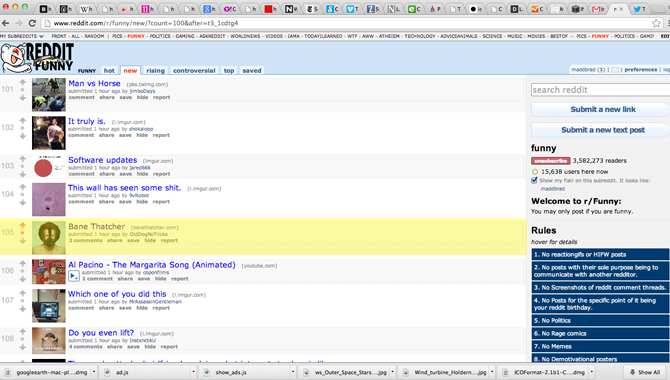Image resolution: width=670 pixels, height=380 pixels.
Task: Select the controversial tab
Action: point(194,71)
